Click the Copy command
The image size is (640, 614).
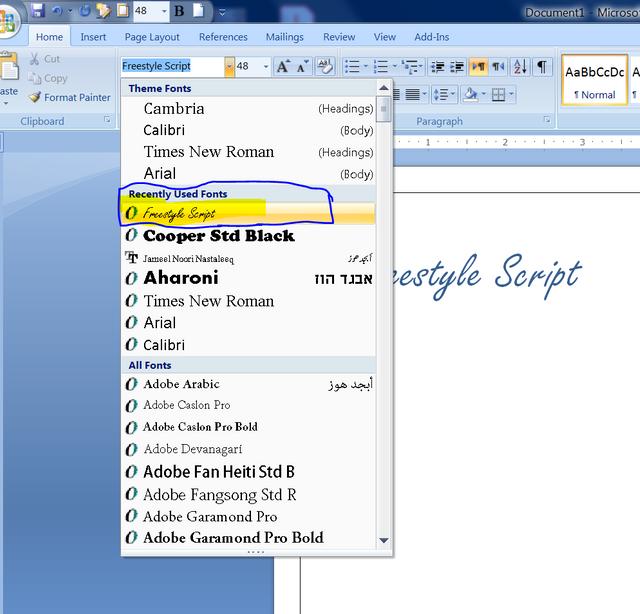click(48, 78)
